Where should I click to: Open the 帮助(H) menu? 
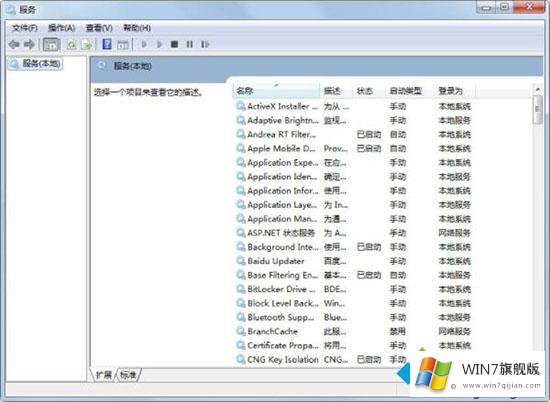click(137, 28)
